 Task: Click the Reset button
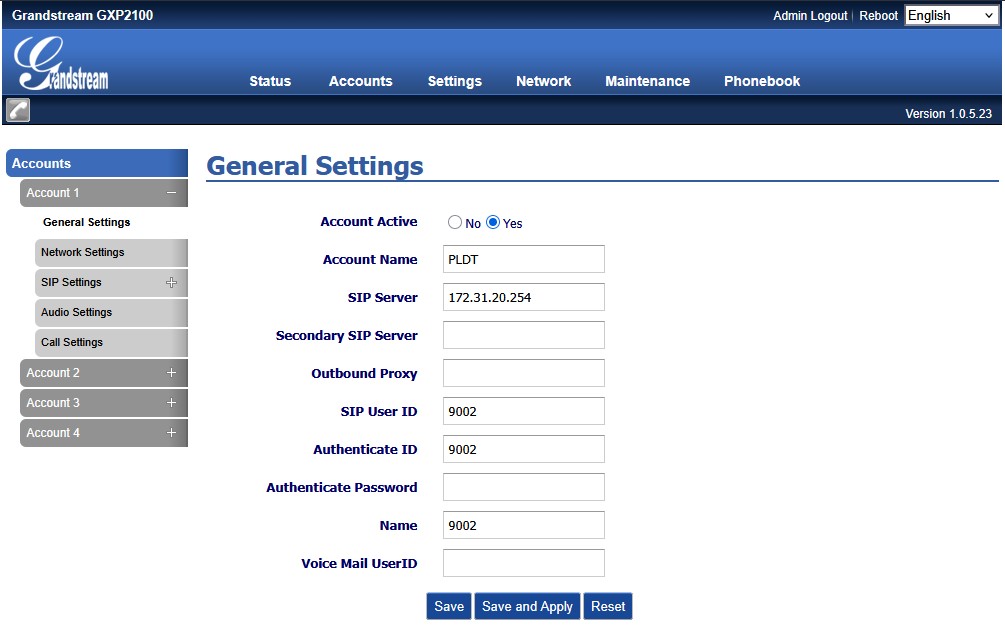click(608, 606)
